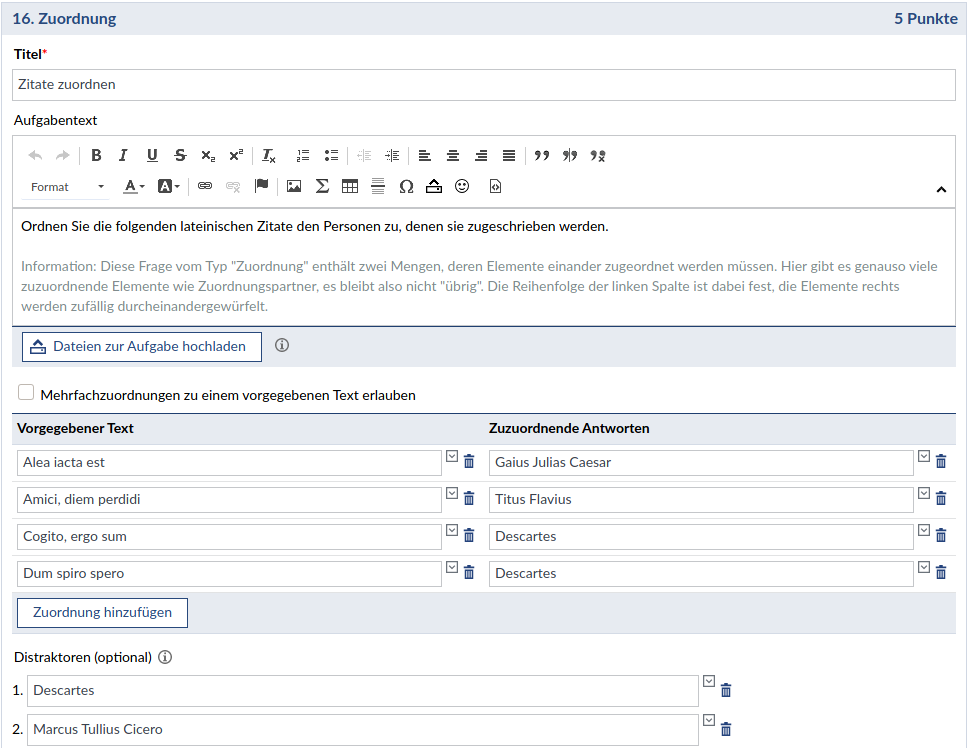Screen dimensions: 968x748
Task: Insert an image into the editor
Action: click(x=294, y=186)
